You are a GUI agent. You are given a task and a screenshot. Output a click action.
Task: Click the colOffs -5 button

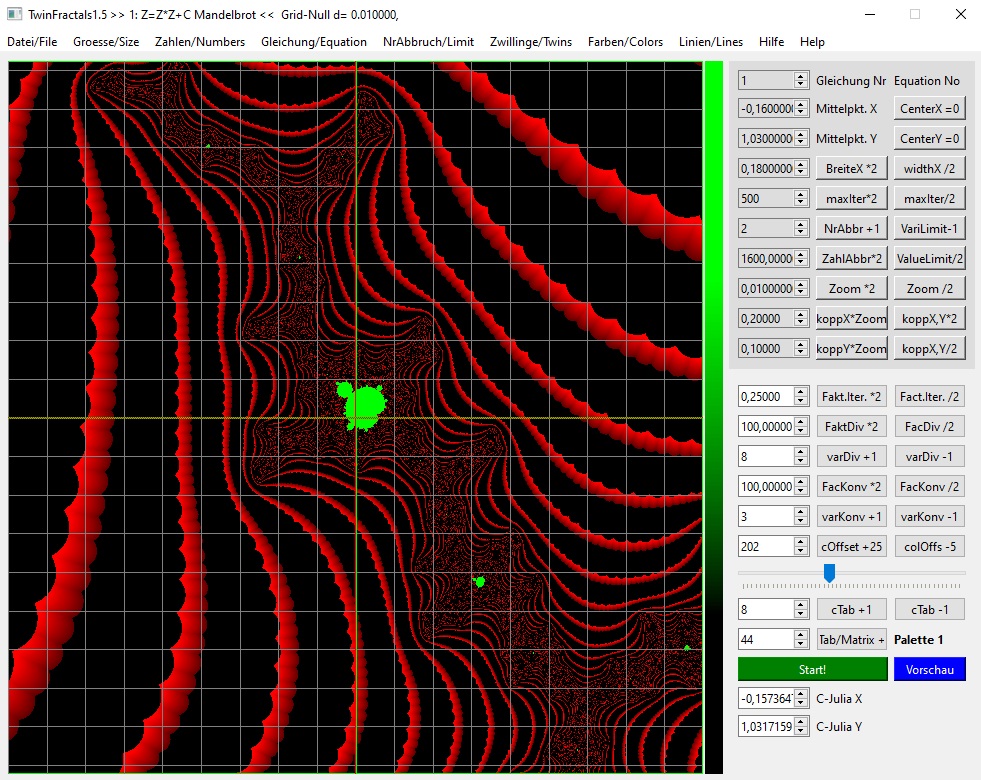point(930,547)
